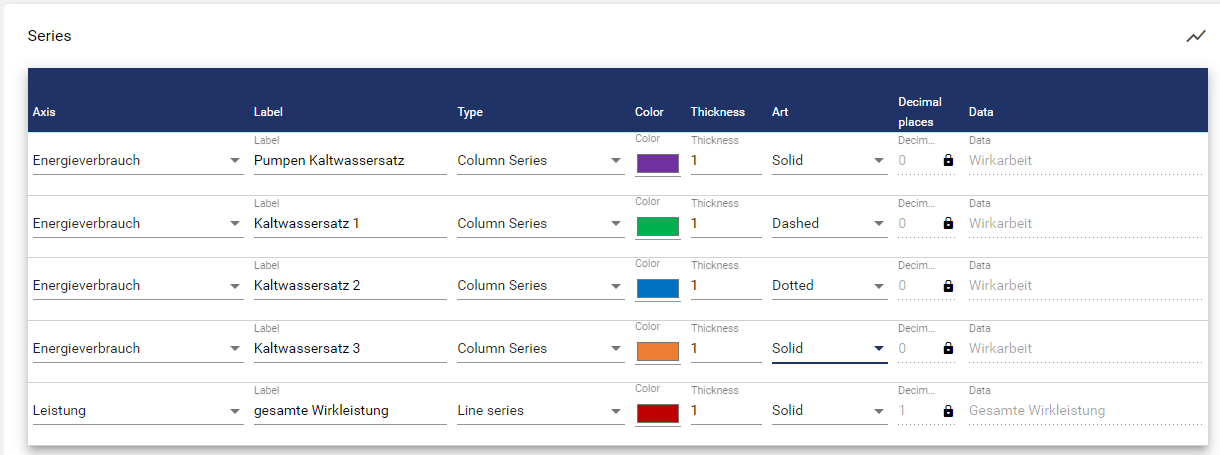Open the green color swatch

657,226
